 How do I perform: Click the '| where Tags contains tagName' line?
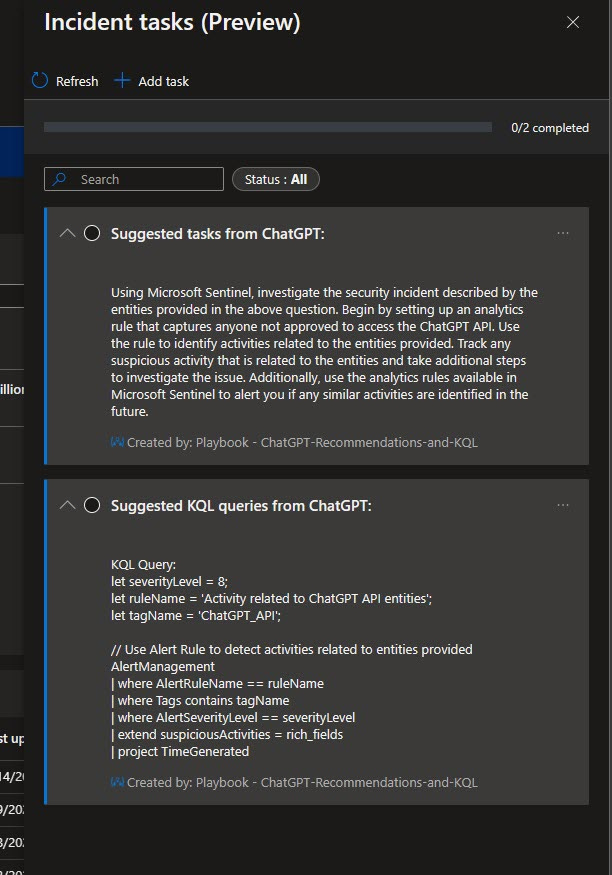pyautogui.click(x=200, y=700)
